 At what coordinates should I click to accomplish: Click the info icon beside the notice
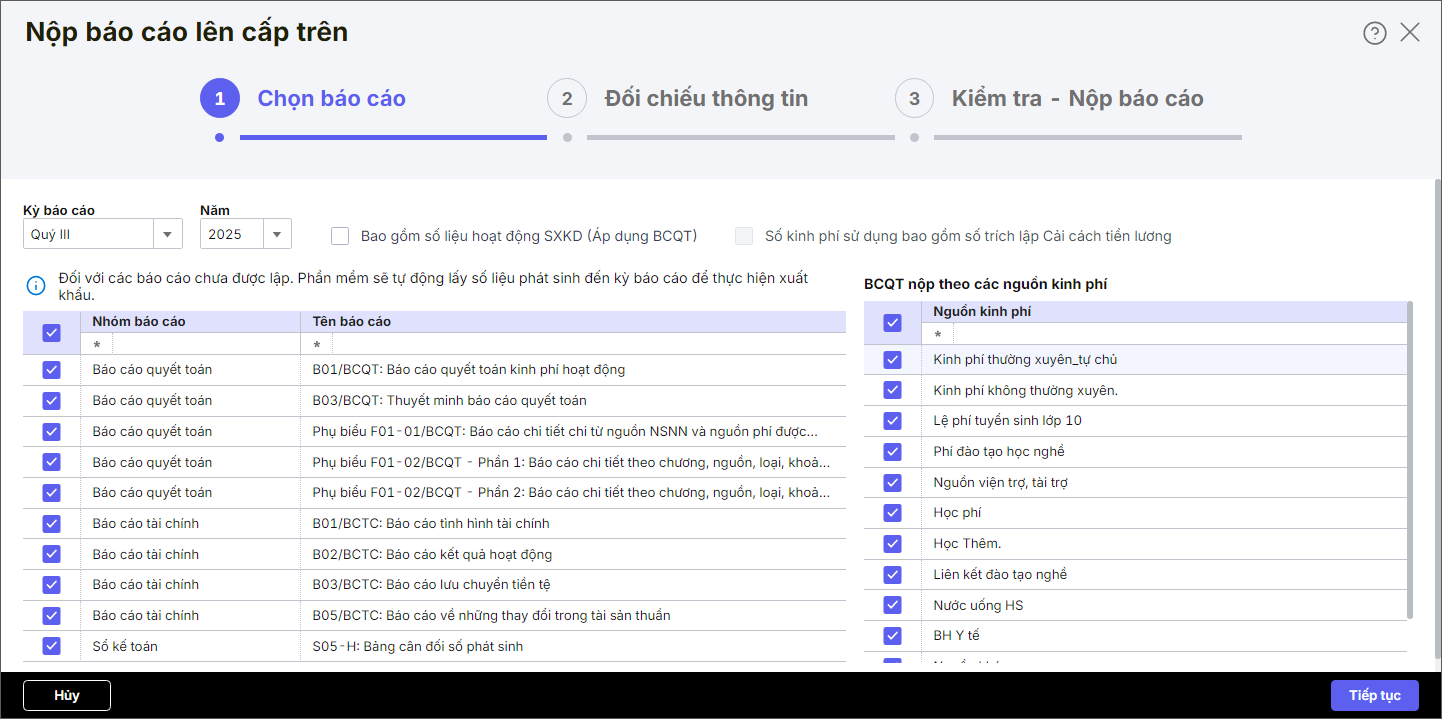click(36, 286)
